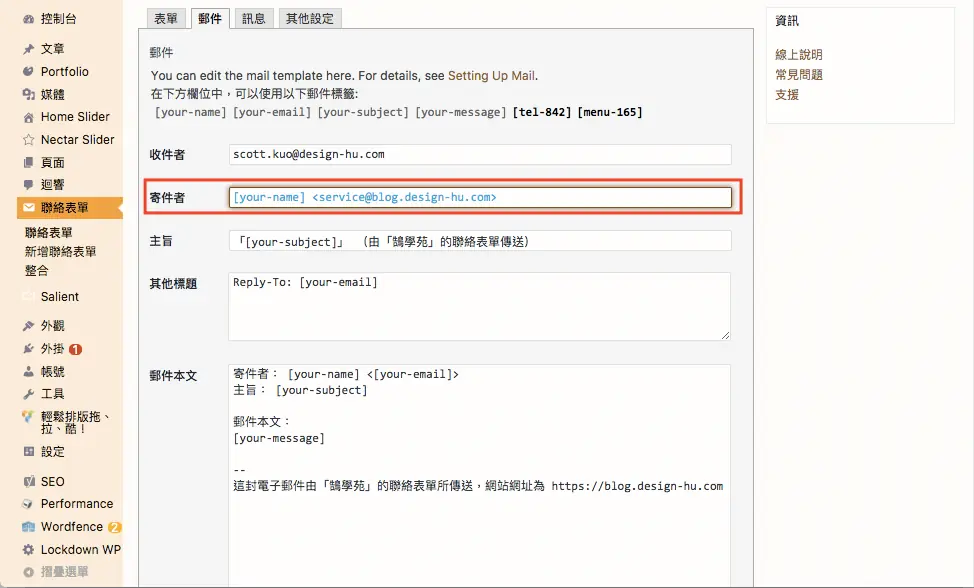974x588 pixels.
Task: Open 新增聯絡表單 submenu item
Action: (60, 251)
